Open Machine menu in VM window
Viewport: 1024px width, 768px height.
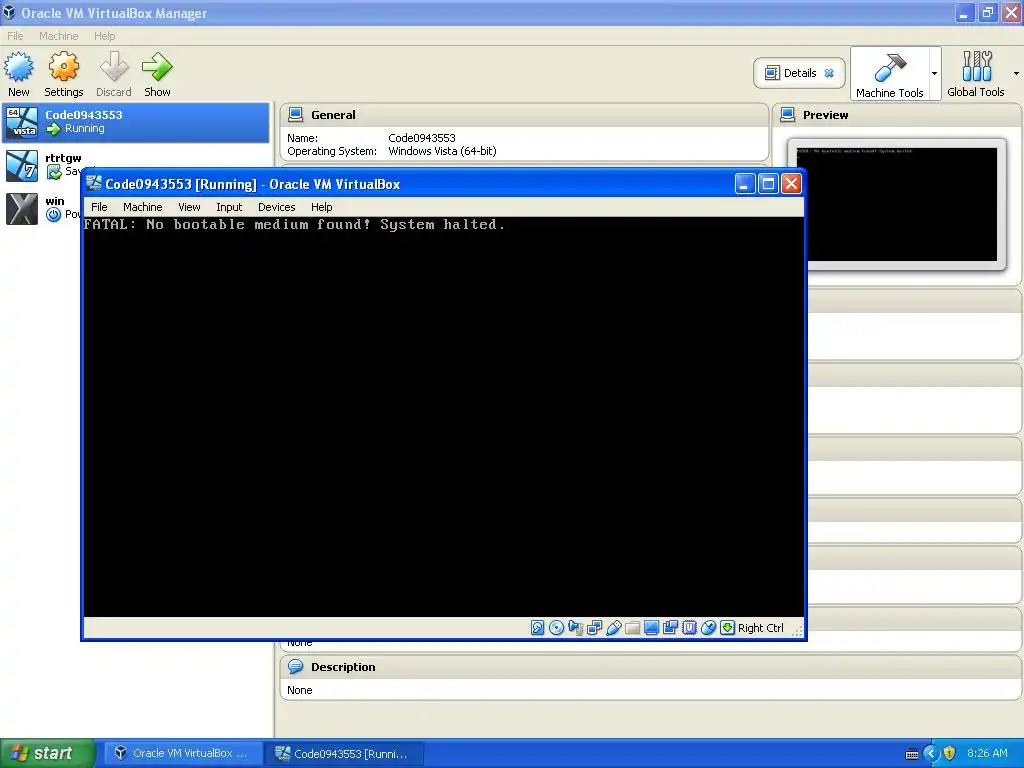142,207
